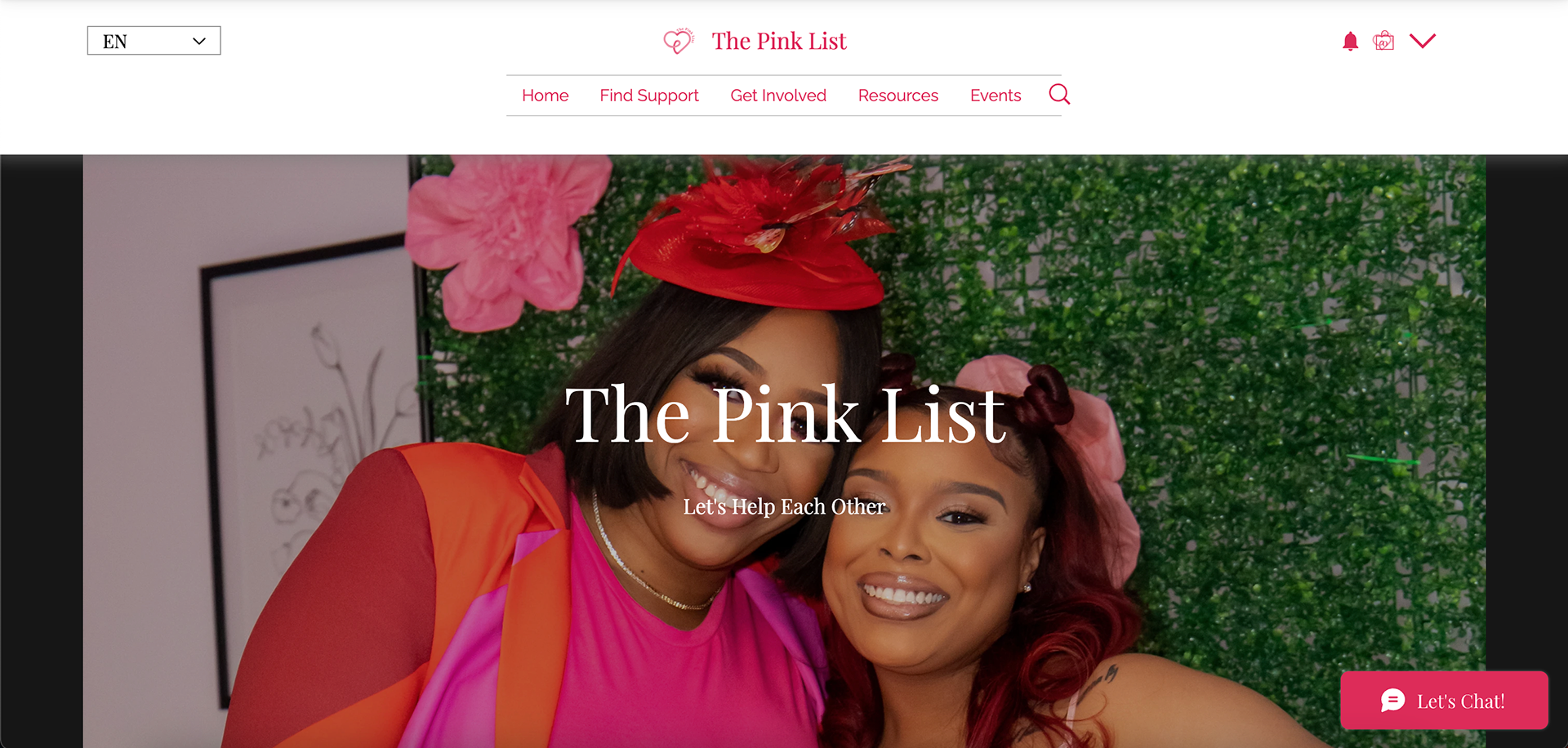Click The Pink List header title
Screen dimensions: 1568x748
pos(779,41)
